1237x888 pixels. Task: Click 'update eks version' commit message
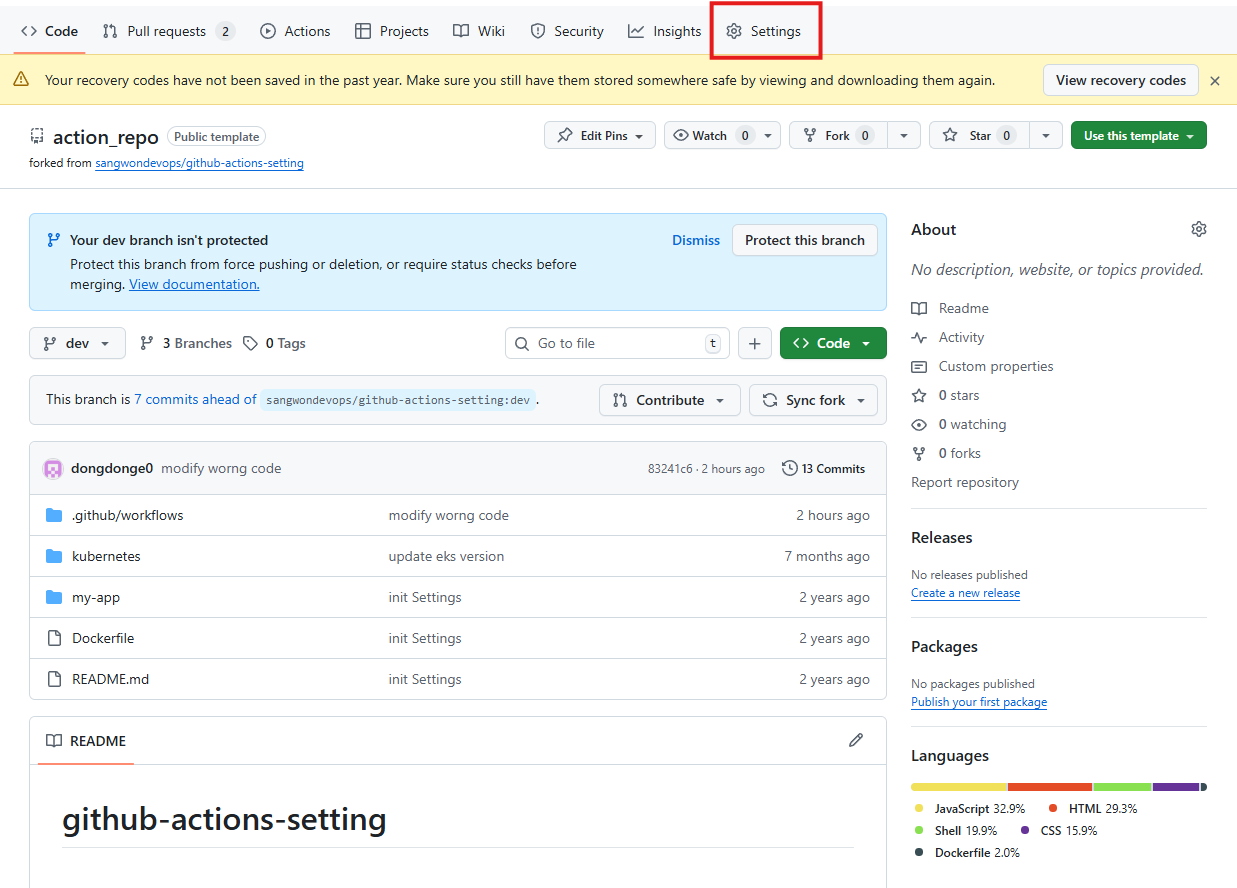point(446,556)
